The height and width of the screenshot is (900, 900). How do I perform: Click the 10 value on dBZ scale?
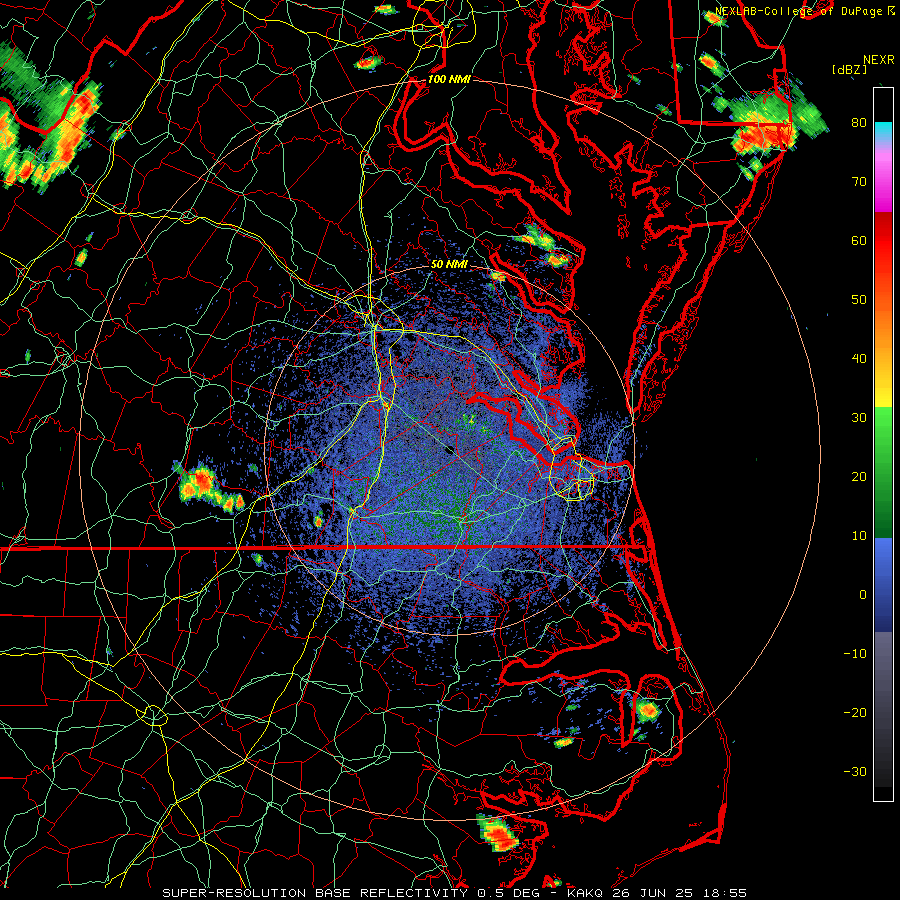(x=859, y=536)
